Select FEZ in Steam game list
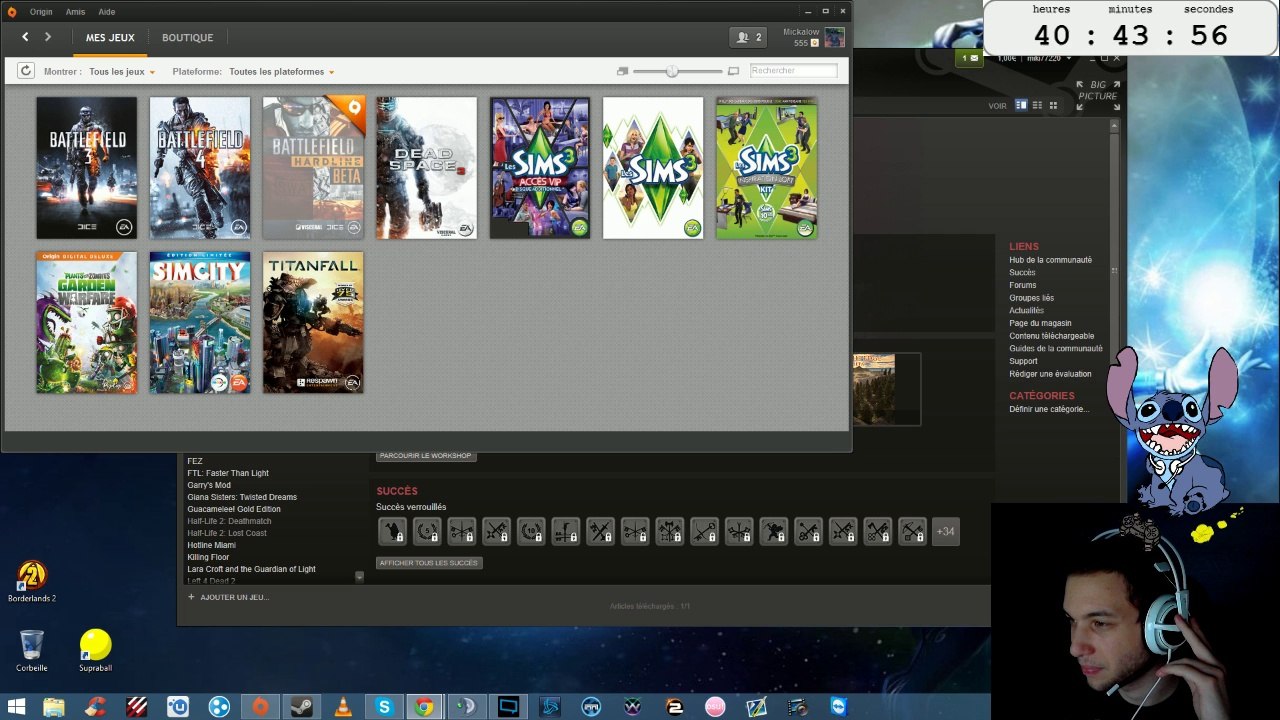The image size is (1280, 720). pyautogui.click(x=195, y=461)
